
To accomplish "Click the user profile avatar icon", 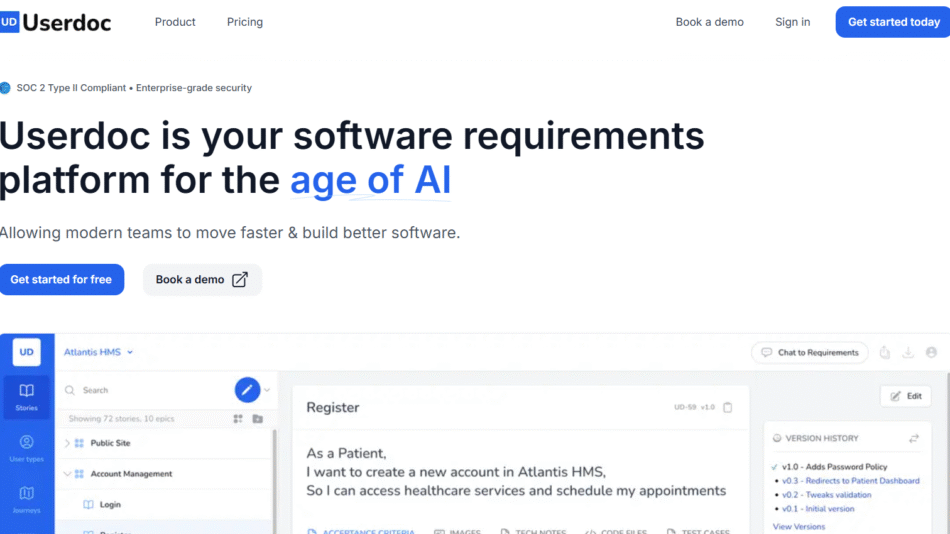I will tap(932, 352).
